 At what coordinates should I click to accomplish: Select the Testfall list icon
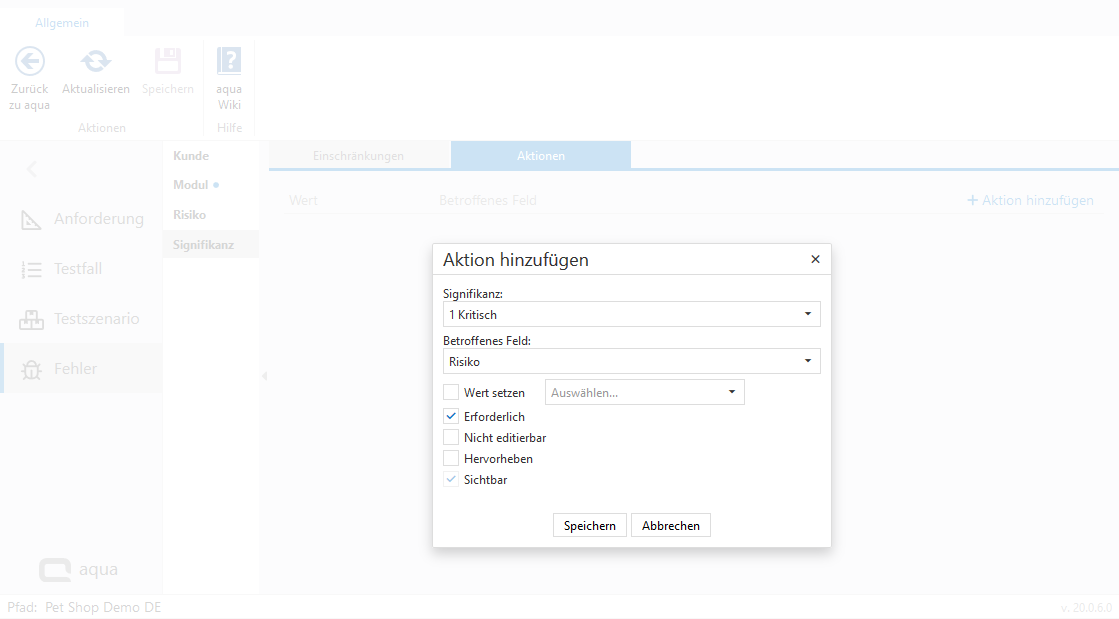pyautogui.click(x=31, y=269)
